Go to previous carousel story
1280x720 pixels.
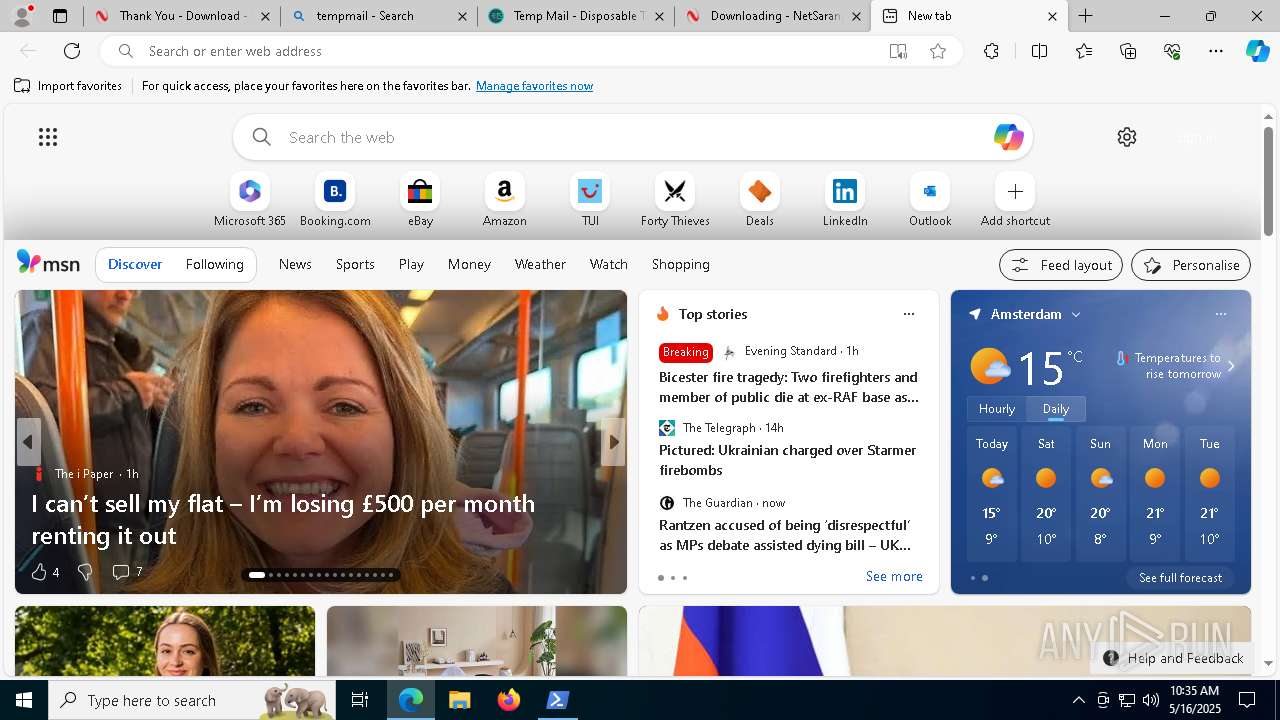click(28, 442)
